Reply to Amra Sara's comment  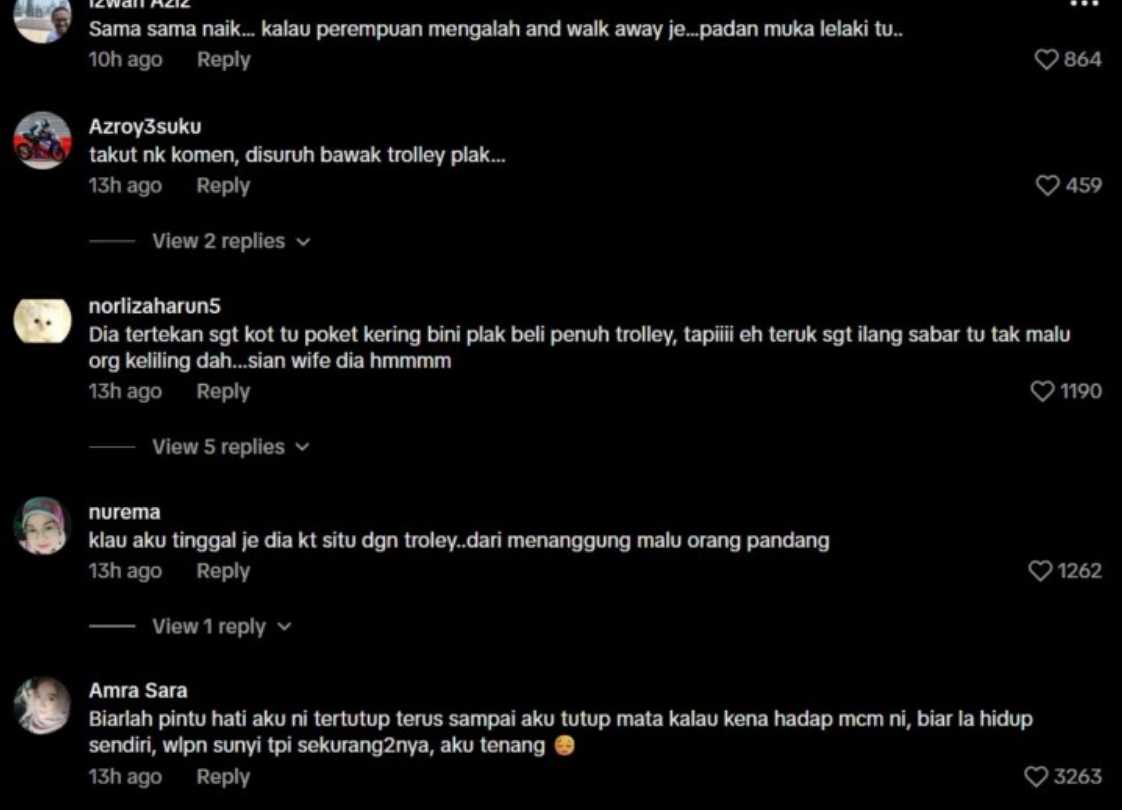(x=223, y=776)
